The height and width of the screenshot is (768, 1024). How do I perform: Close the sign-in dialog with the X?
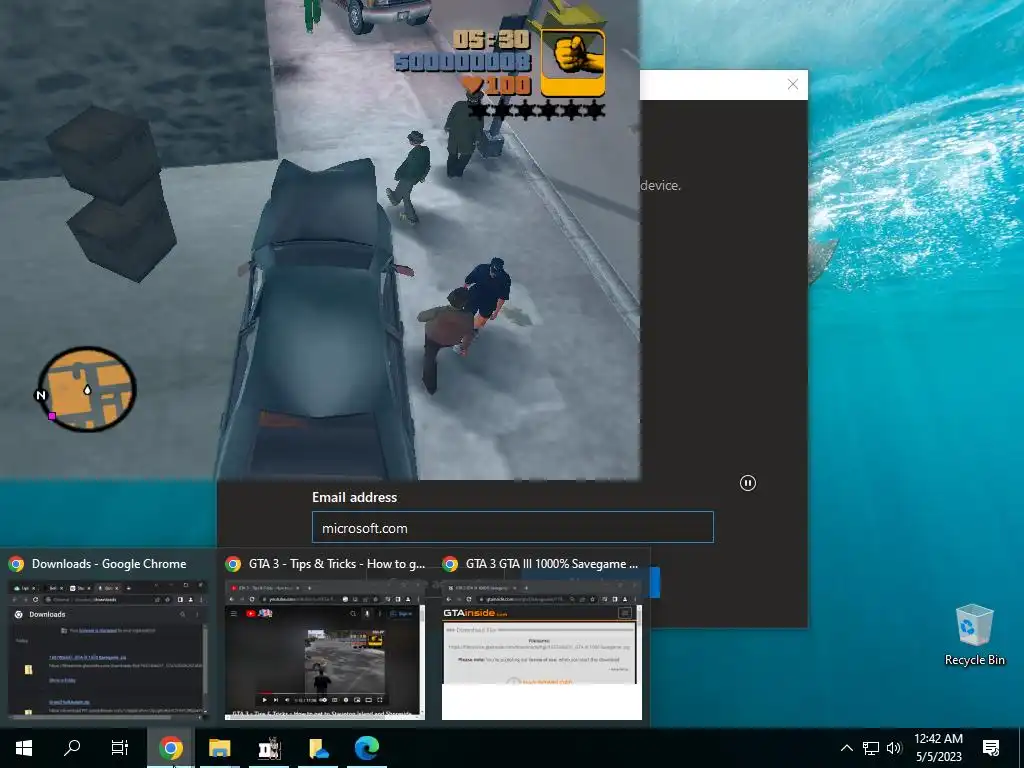tap(793, 84)
